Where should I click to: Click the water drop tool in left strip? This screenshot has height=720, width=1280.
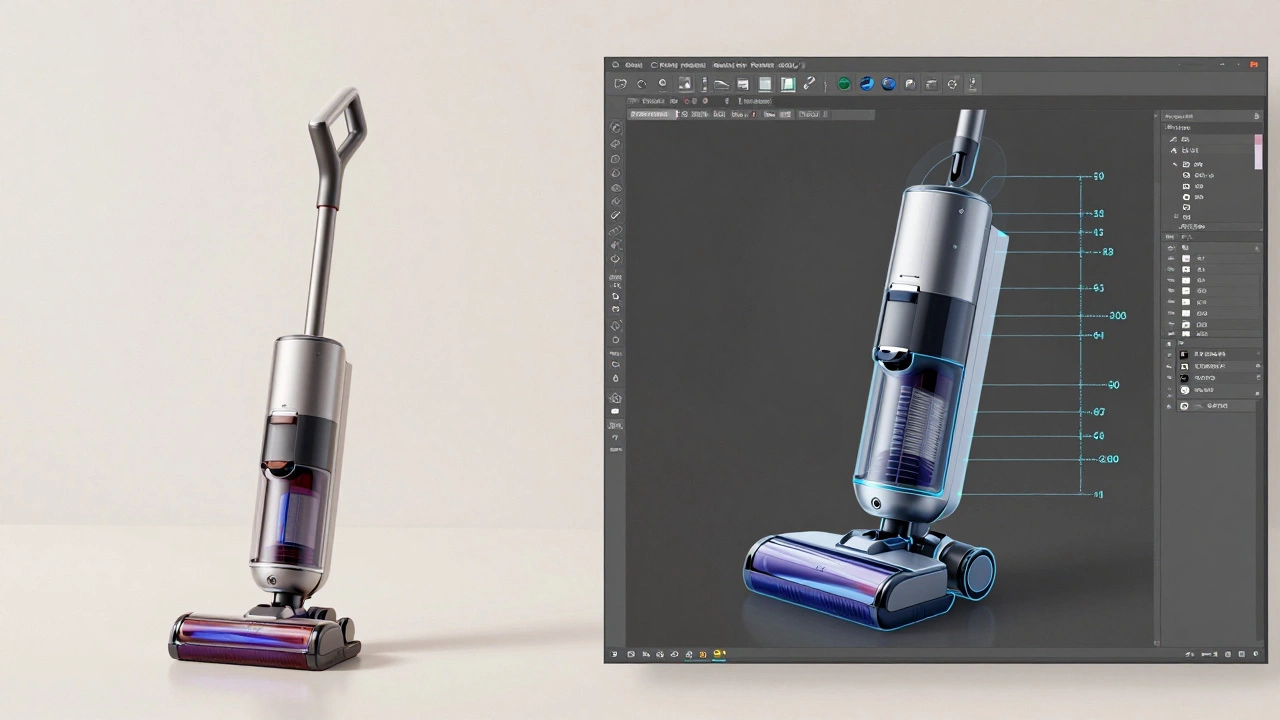coord(615,378)
